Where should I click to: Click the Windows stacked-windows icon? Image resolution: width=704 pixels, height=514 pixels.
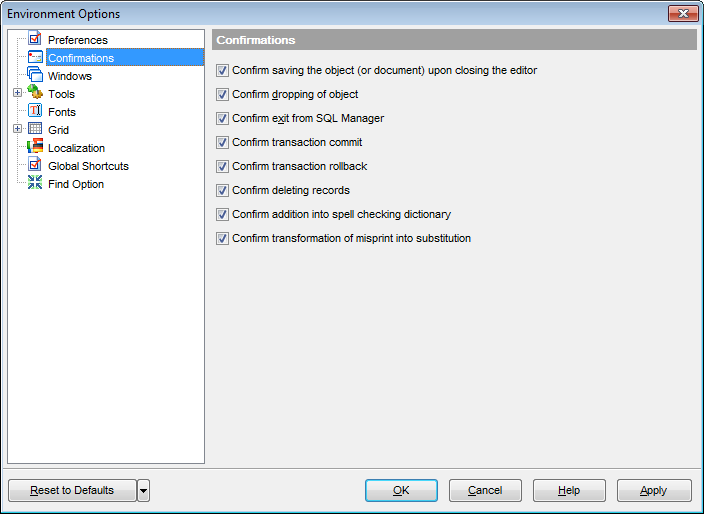35,75
